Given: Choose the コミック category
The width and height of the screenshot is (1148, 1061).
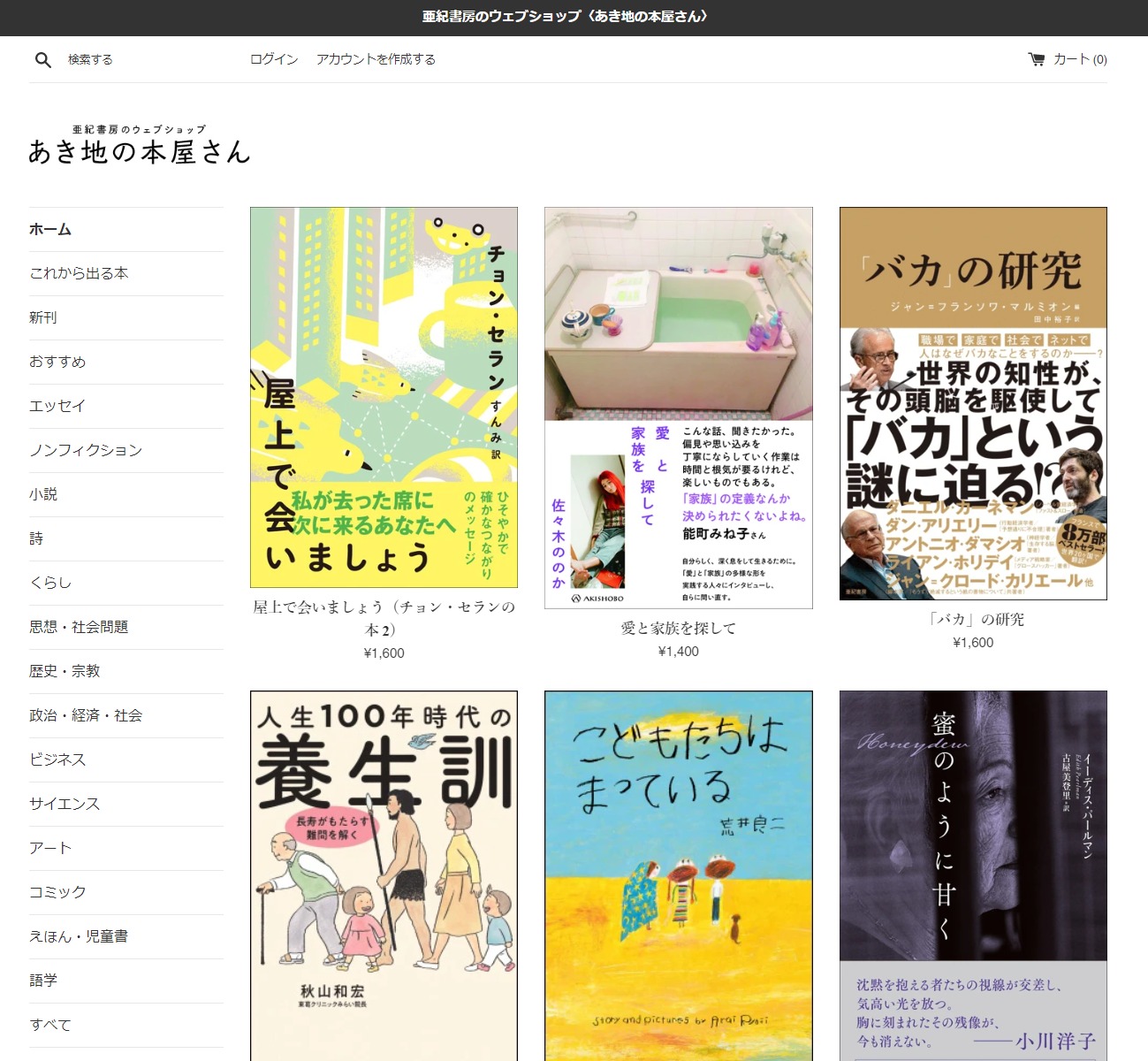Looking at the screenshot, I should pos(57,892).
